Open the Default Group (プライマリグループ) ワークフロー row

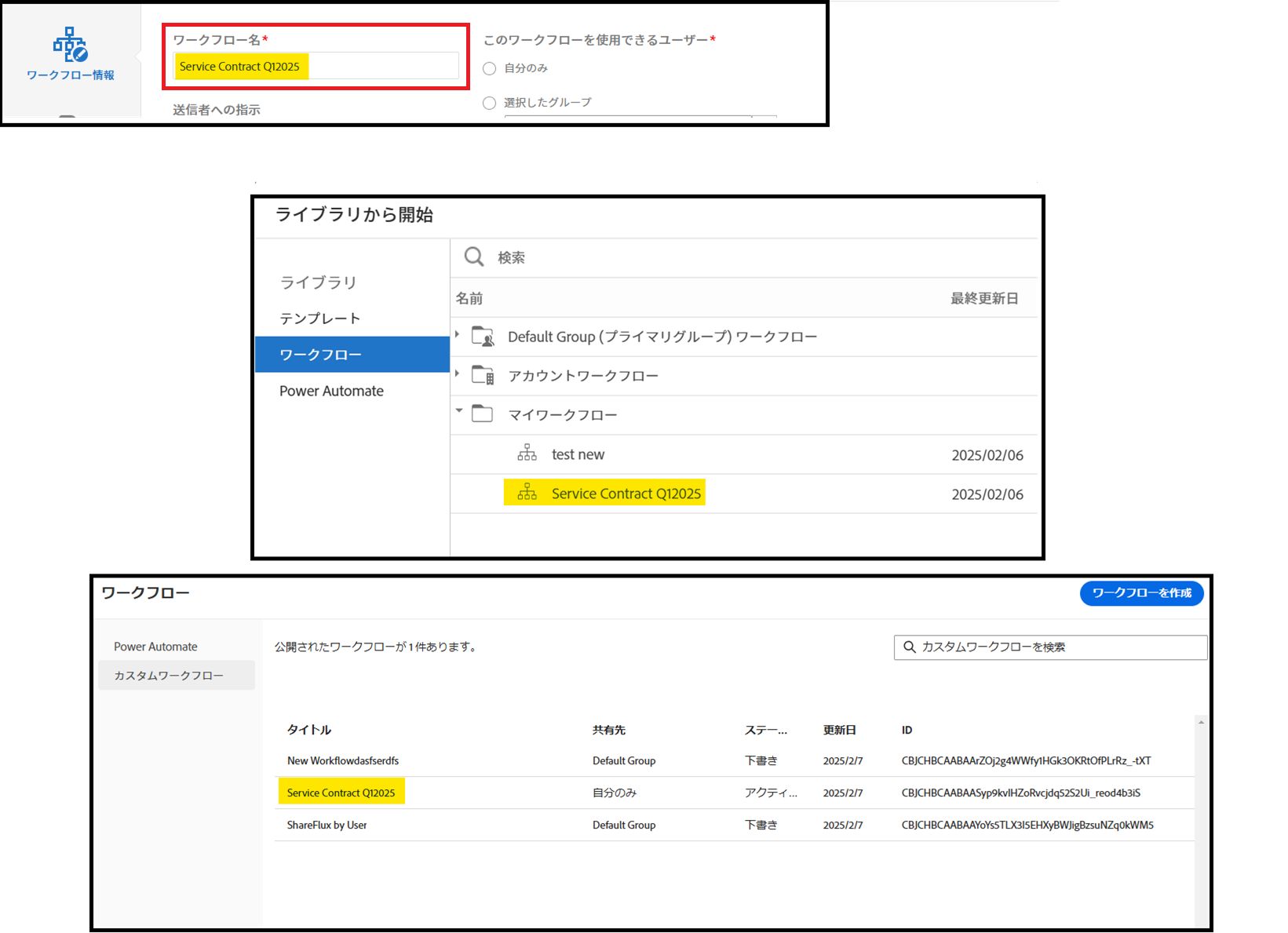(x=744, y=337)
